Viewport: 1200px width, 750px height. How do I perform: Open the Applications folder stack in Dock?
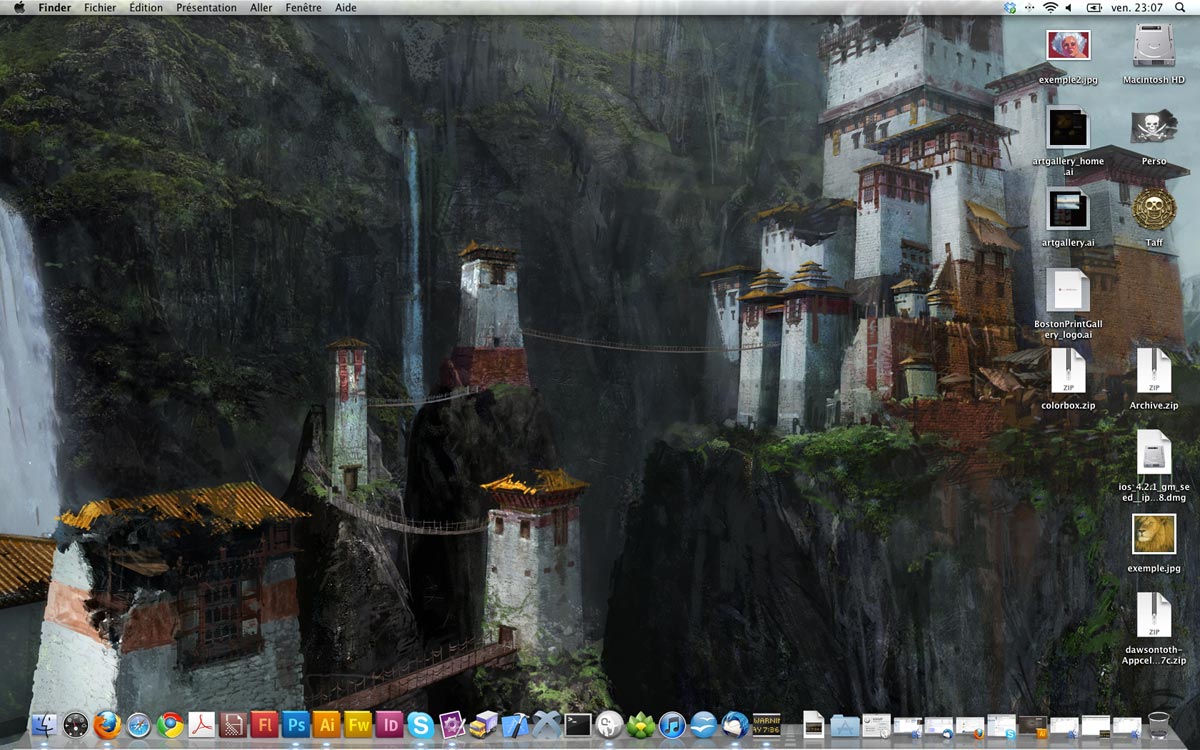pos(845,726)
